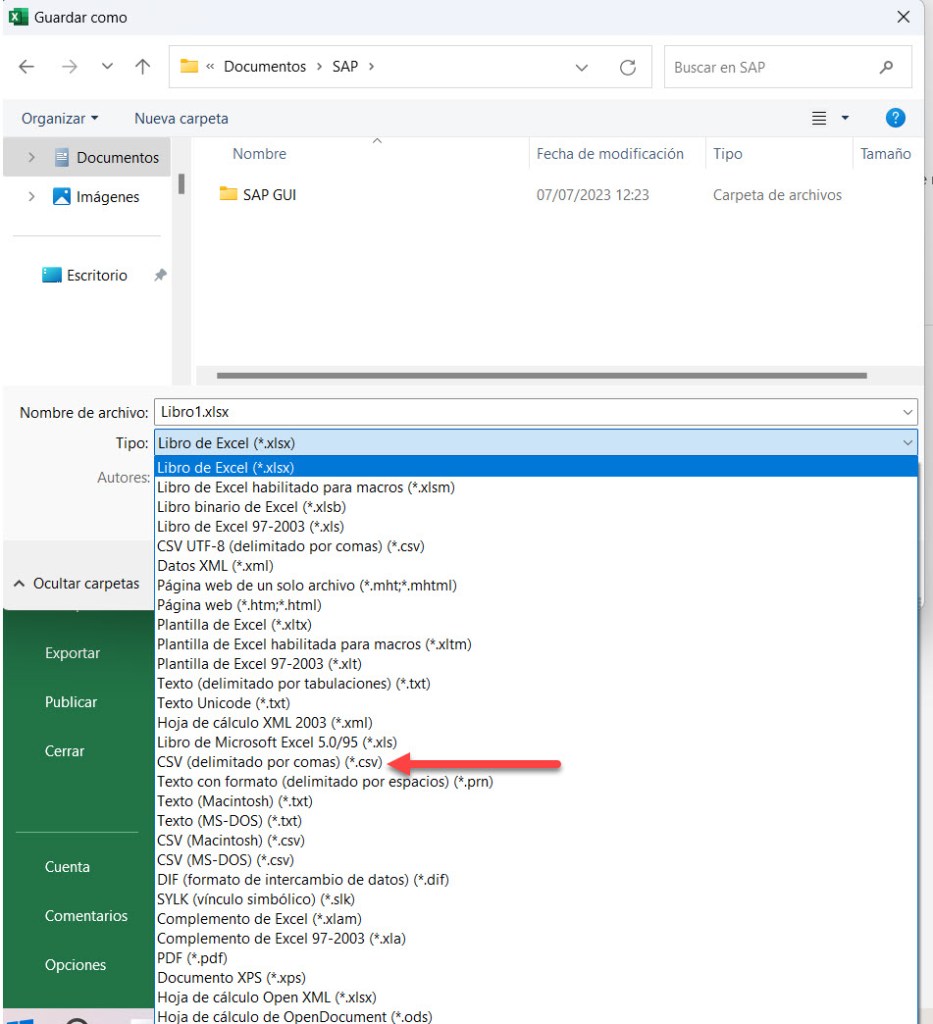Viewport: 933px width, 1024px height.
Task: Expand the Imágenes tree node
Action: (32, 197)
